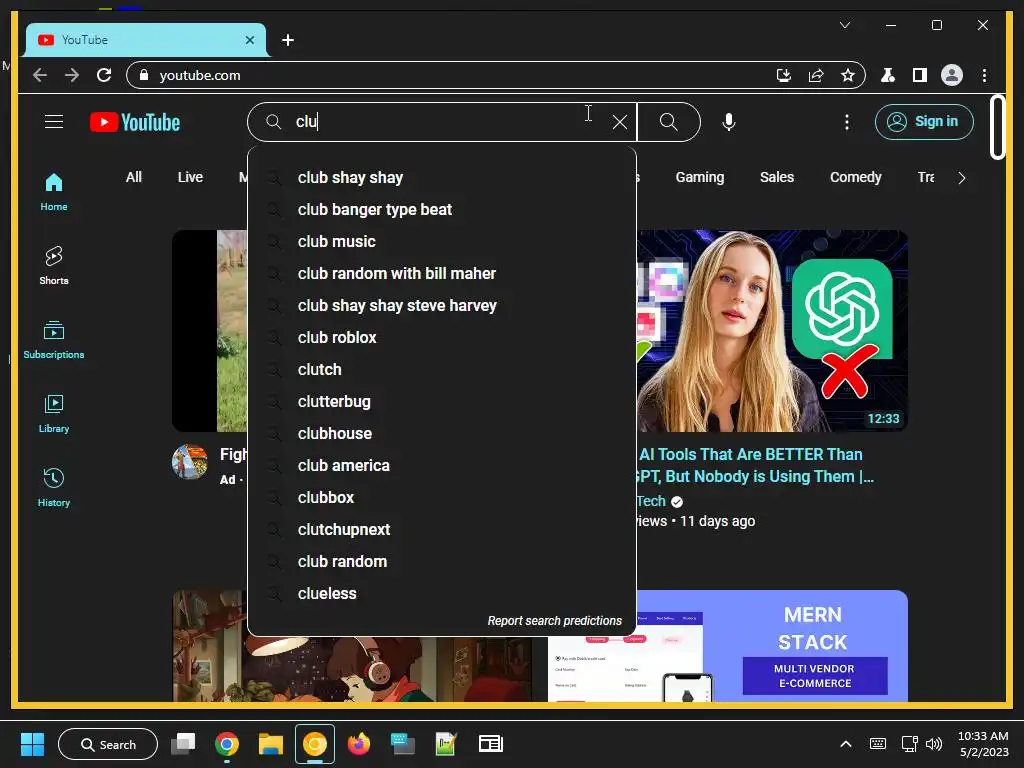Open the AI Tools ChatGPT video thumbnail

point(772,330)
